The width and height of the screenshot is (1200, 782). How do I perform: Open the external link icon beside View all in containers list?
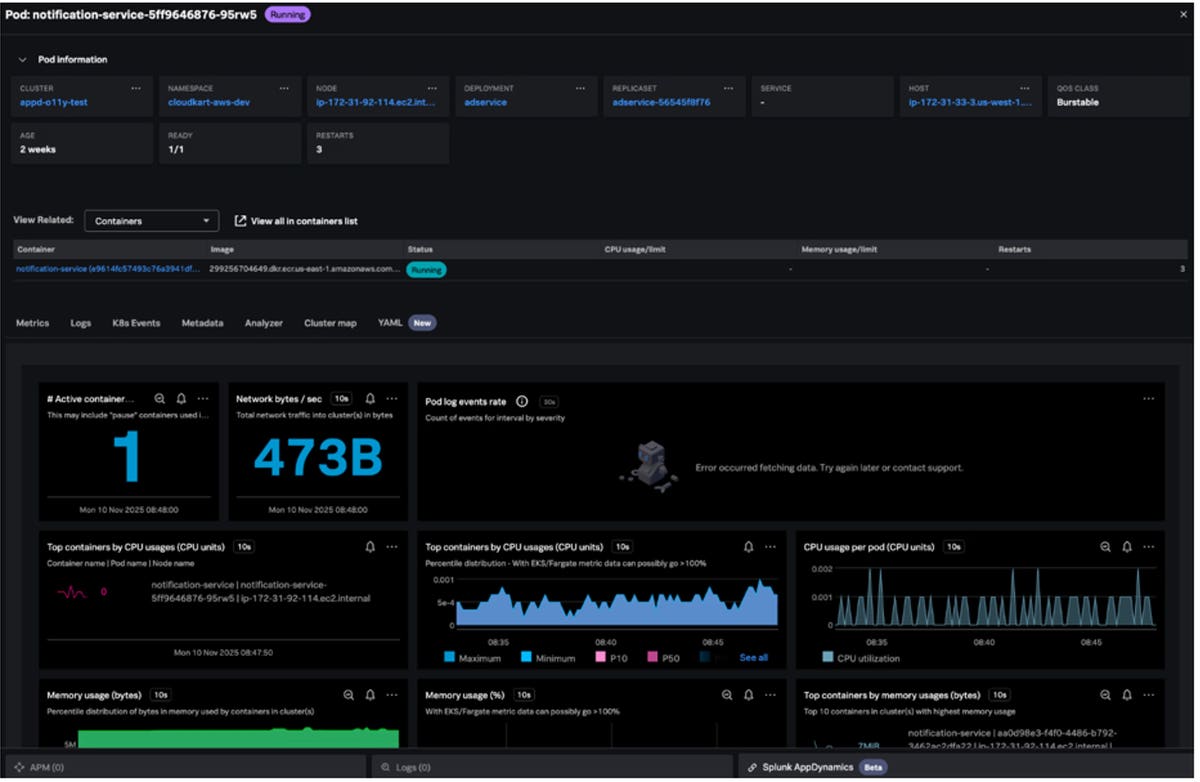[240, 220]
